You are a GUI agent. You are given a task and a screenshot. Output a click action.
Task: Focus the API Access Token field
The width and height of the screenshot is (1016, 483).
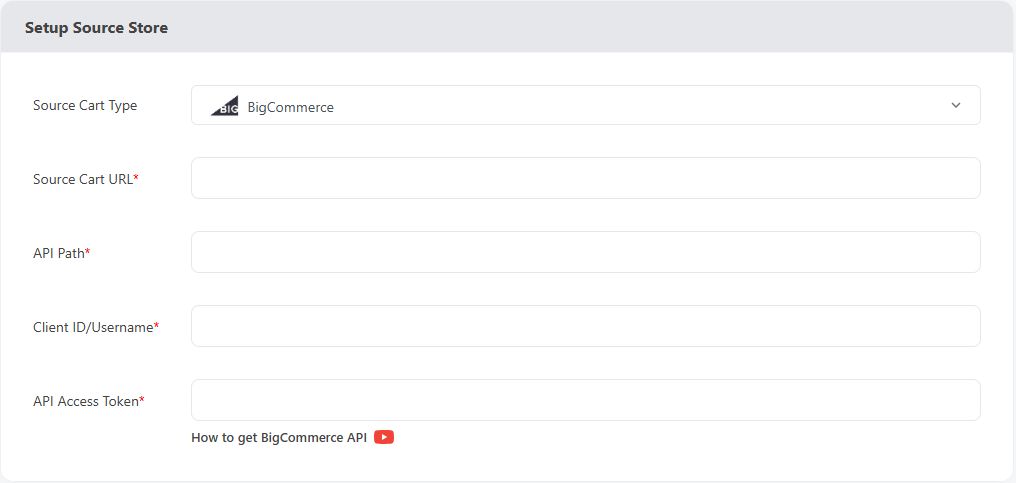pos(585,399)
